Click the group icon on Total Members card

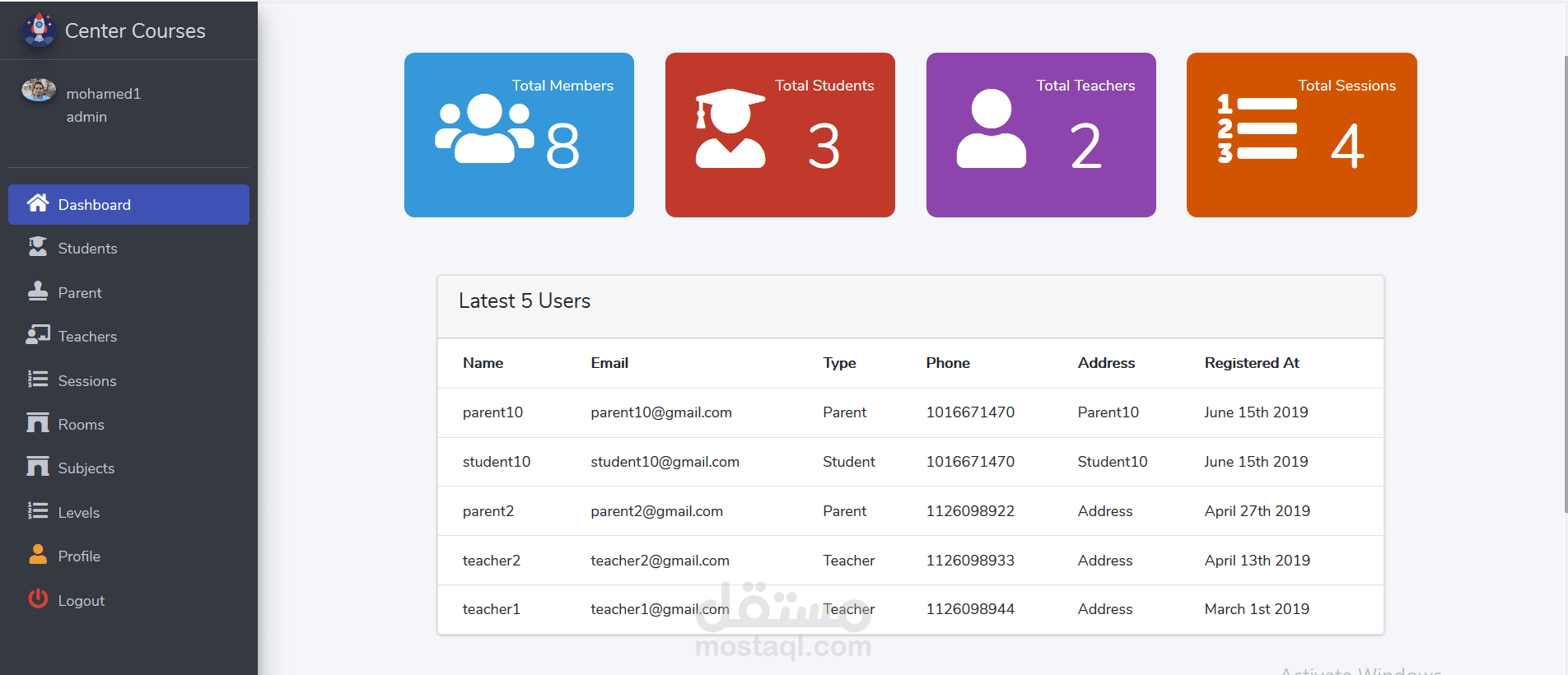[x=484, y=129]
